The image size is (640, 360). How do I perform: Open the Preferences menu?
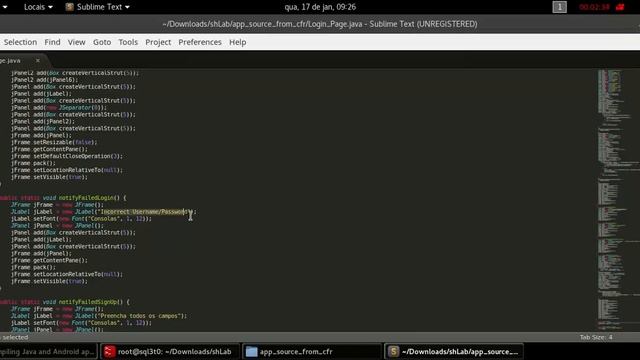click(x=200, y=42)
